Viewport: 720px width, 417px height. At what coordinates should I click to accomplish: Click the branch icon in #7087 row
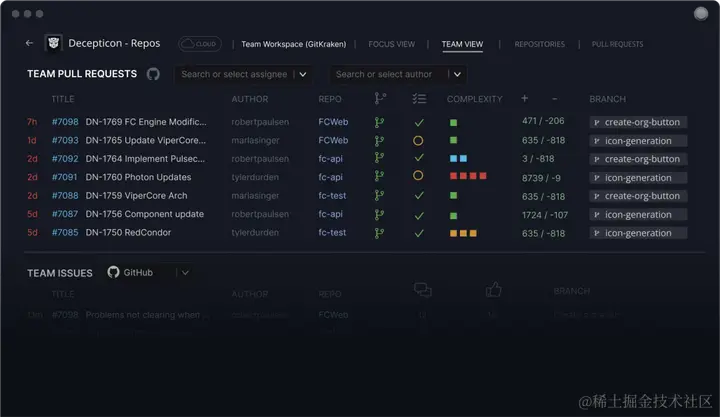coord(379,214)
